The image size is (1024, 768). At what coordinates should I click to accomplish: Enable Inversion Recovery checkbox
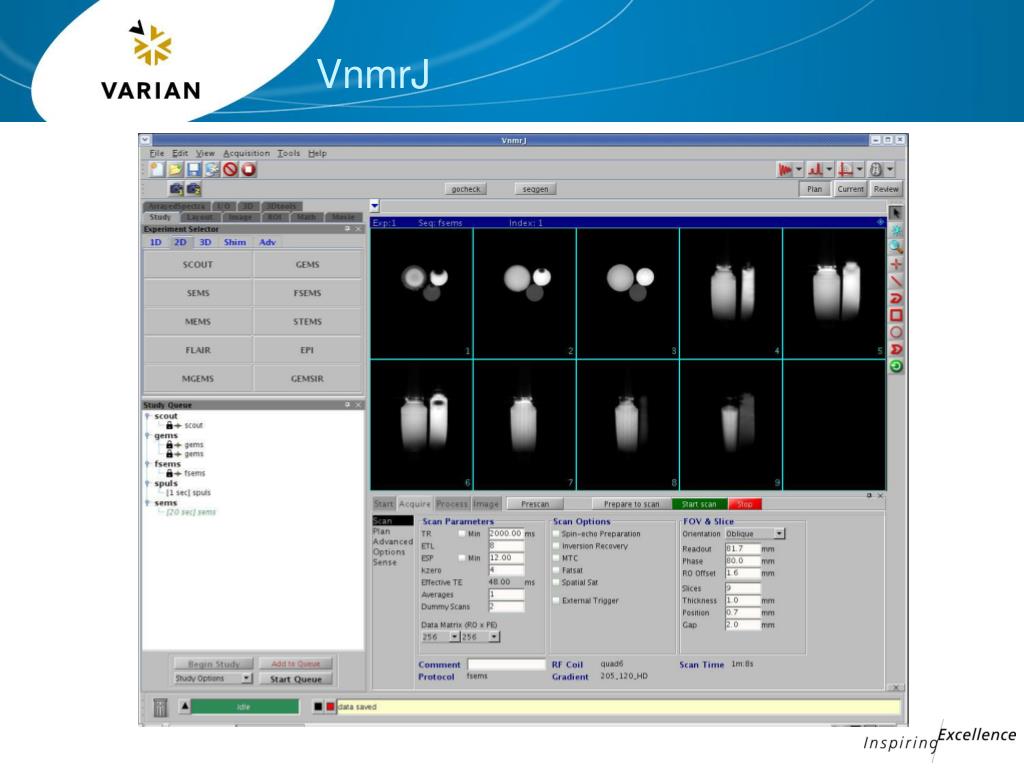[556, 546]
